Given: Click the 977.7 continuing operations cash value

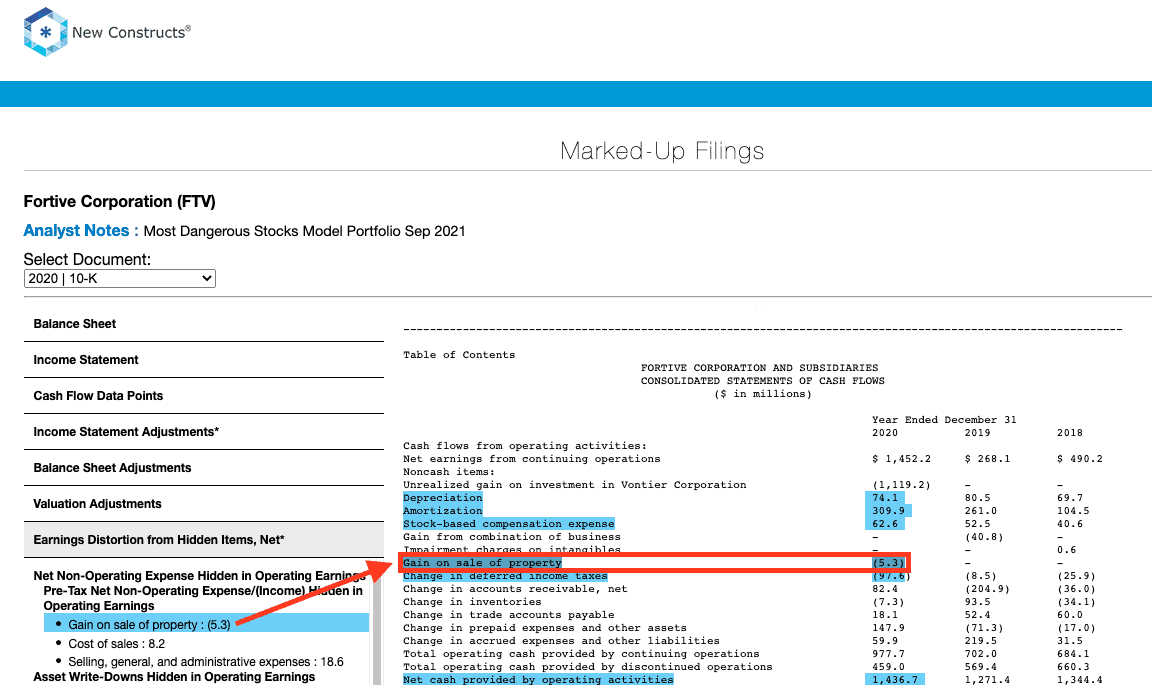Looking at the screenshot, I should click(888, 654).
